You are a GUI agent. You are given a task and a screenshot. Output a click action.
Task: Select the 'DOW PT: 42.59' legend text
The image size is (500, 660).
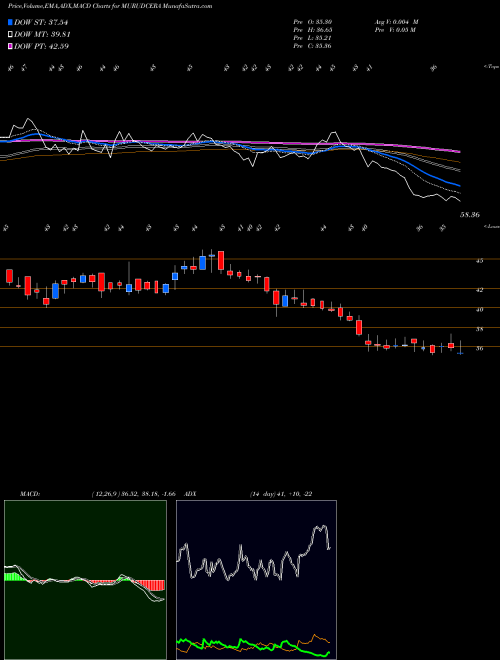pyautogui.click(x=41, y=46)
